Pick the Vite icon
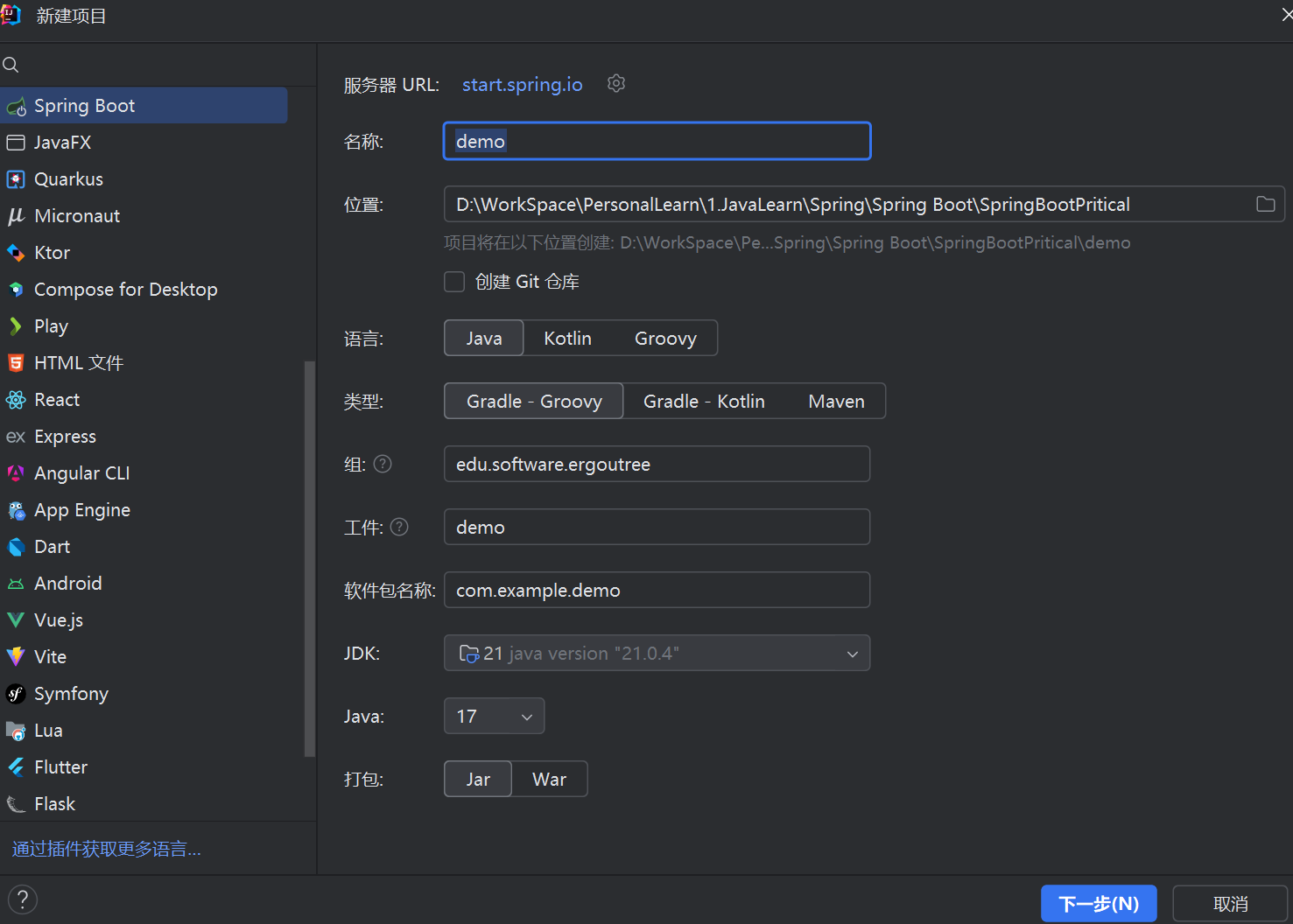This screenshot has width=1293, height=924. tap(16, 657)
